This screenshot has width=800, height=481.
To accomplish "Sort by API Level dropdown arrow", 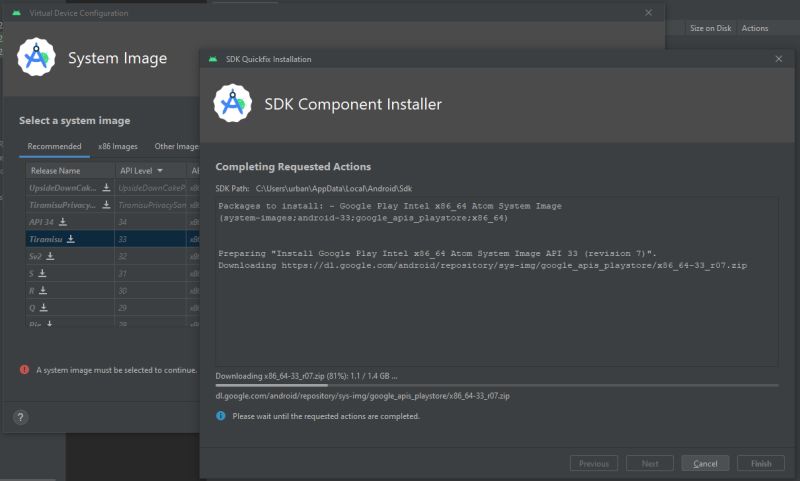I will (160, 170).
